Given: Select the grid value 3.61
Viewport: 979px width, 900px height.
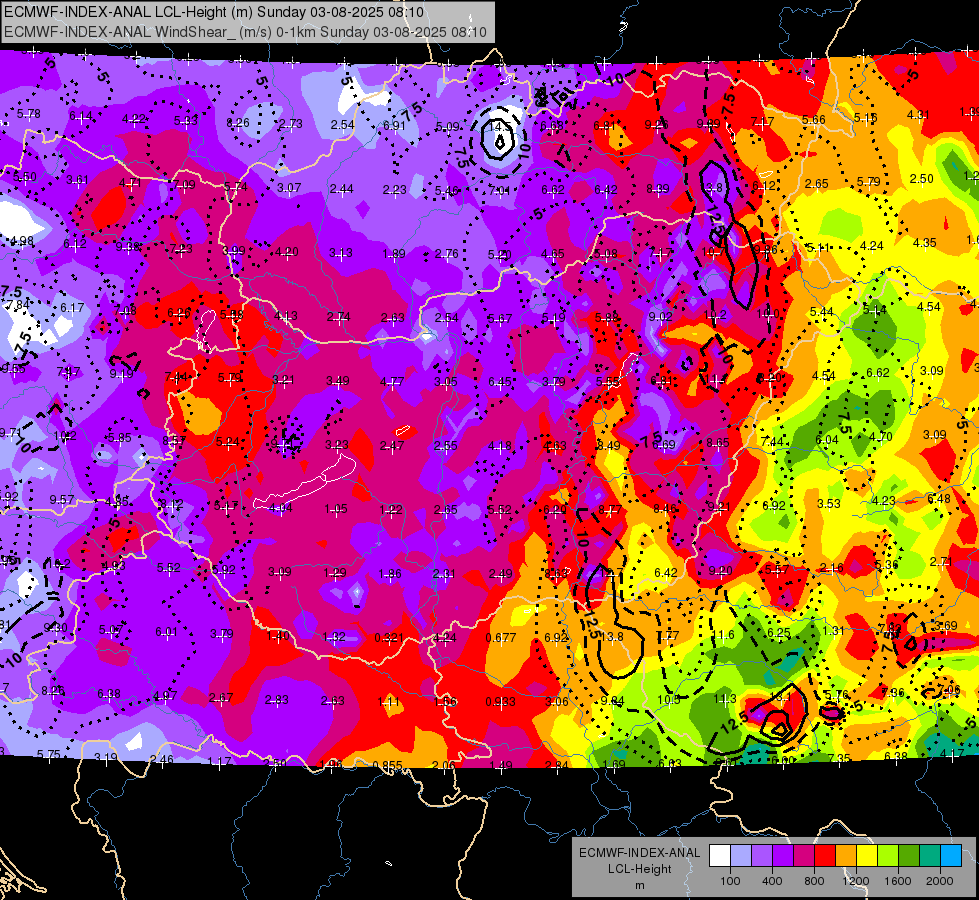Looking at the screenshot, I should [77, 180].
